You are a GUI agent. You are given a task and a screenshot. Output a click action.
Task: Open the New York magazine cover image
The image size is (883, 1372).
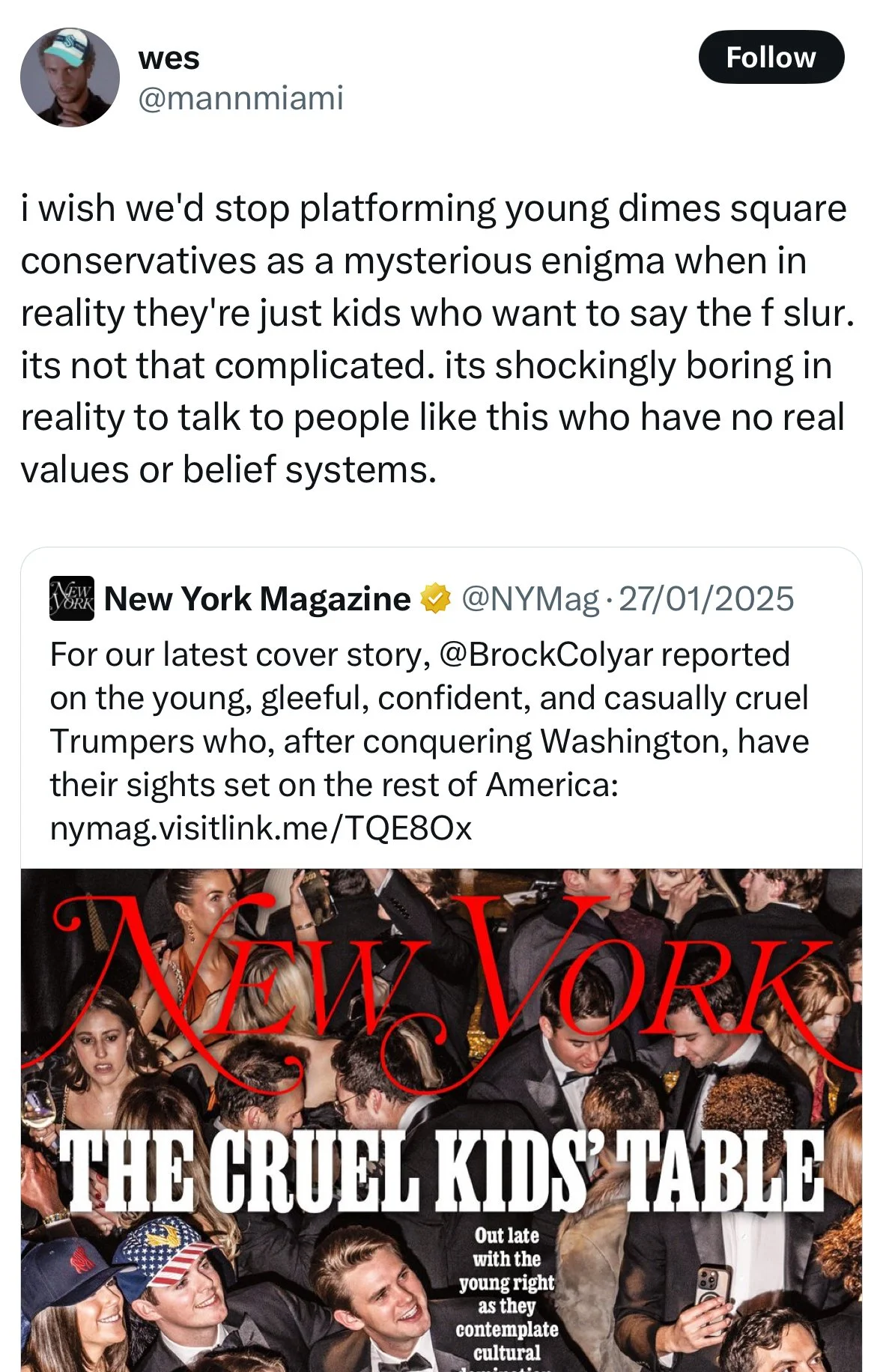point(441,1120)
